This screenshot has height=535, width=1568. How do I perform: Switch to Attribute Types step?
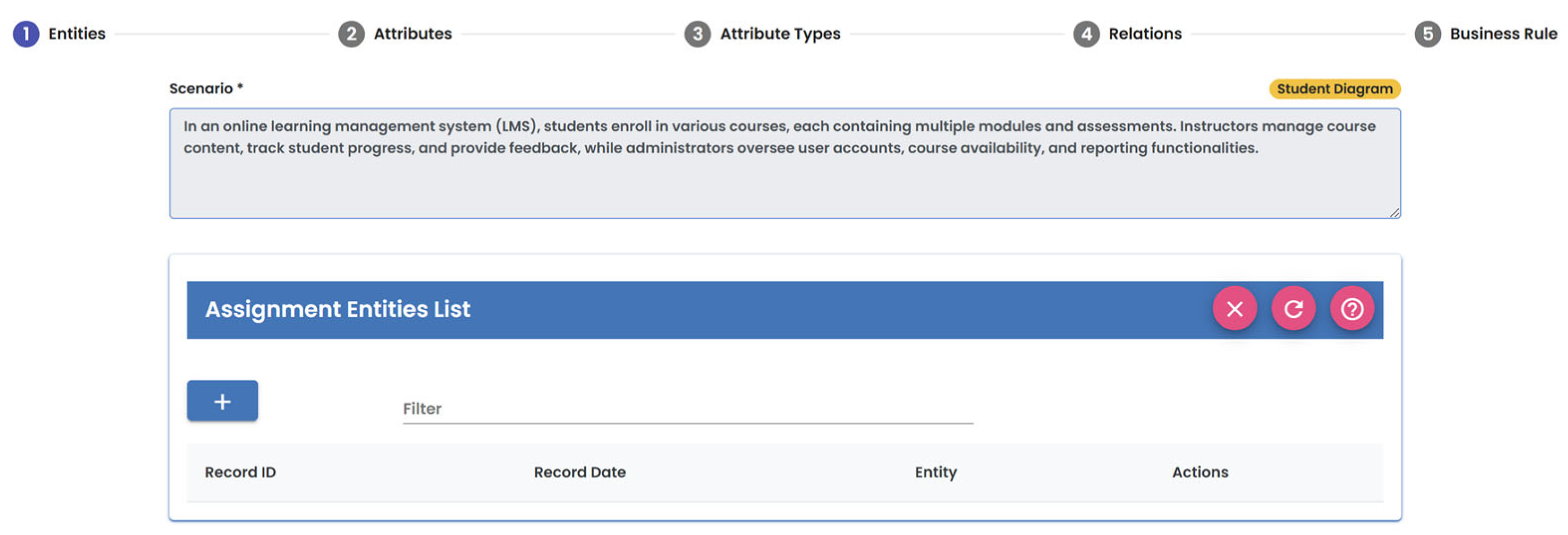[780, 34]
